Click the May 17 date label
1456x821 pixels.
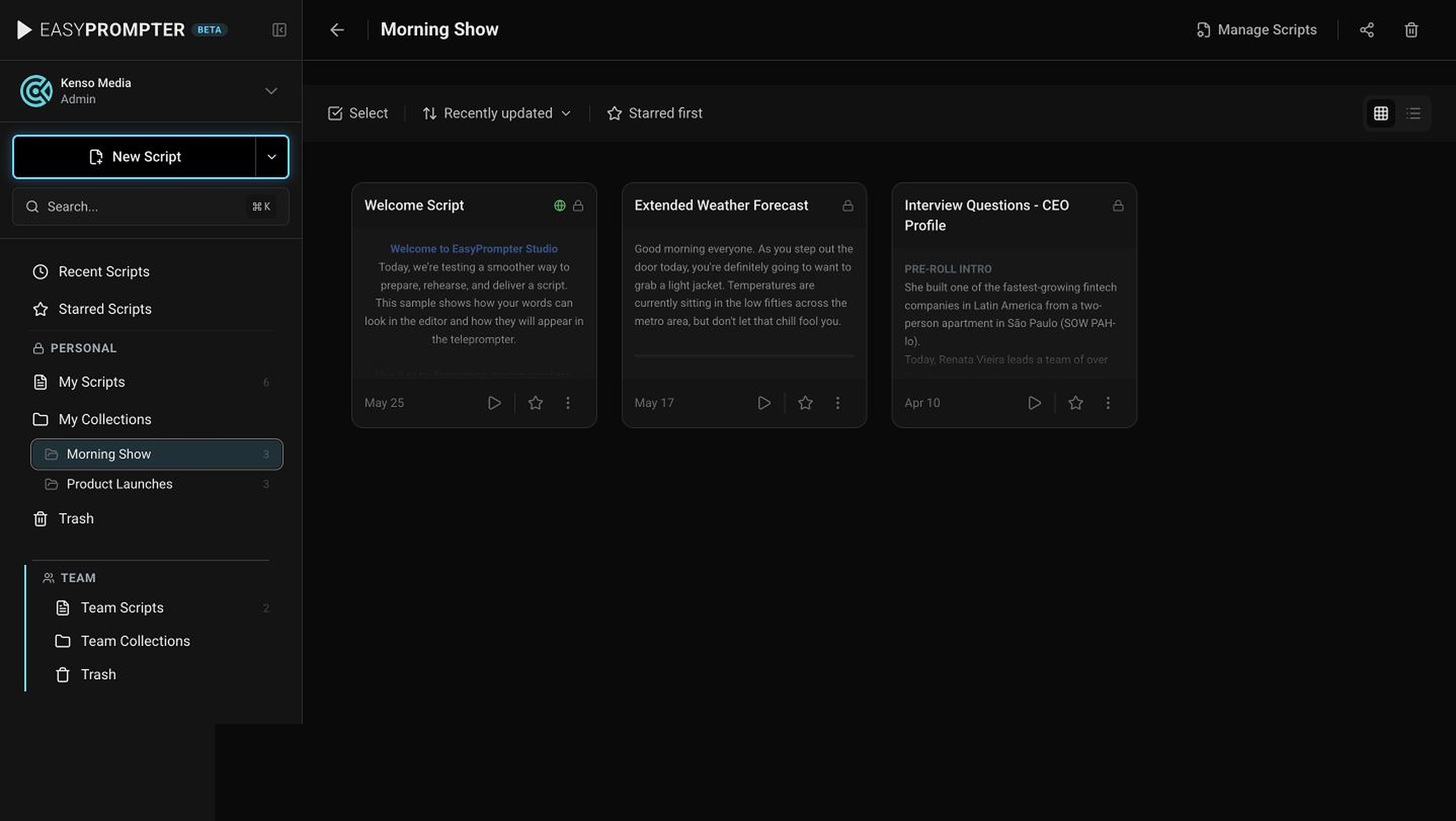[x=654, y=403]
